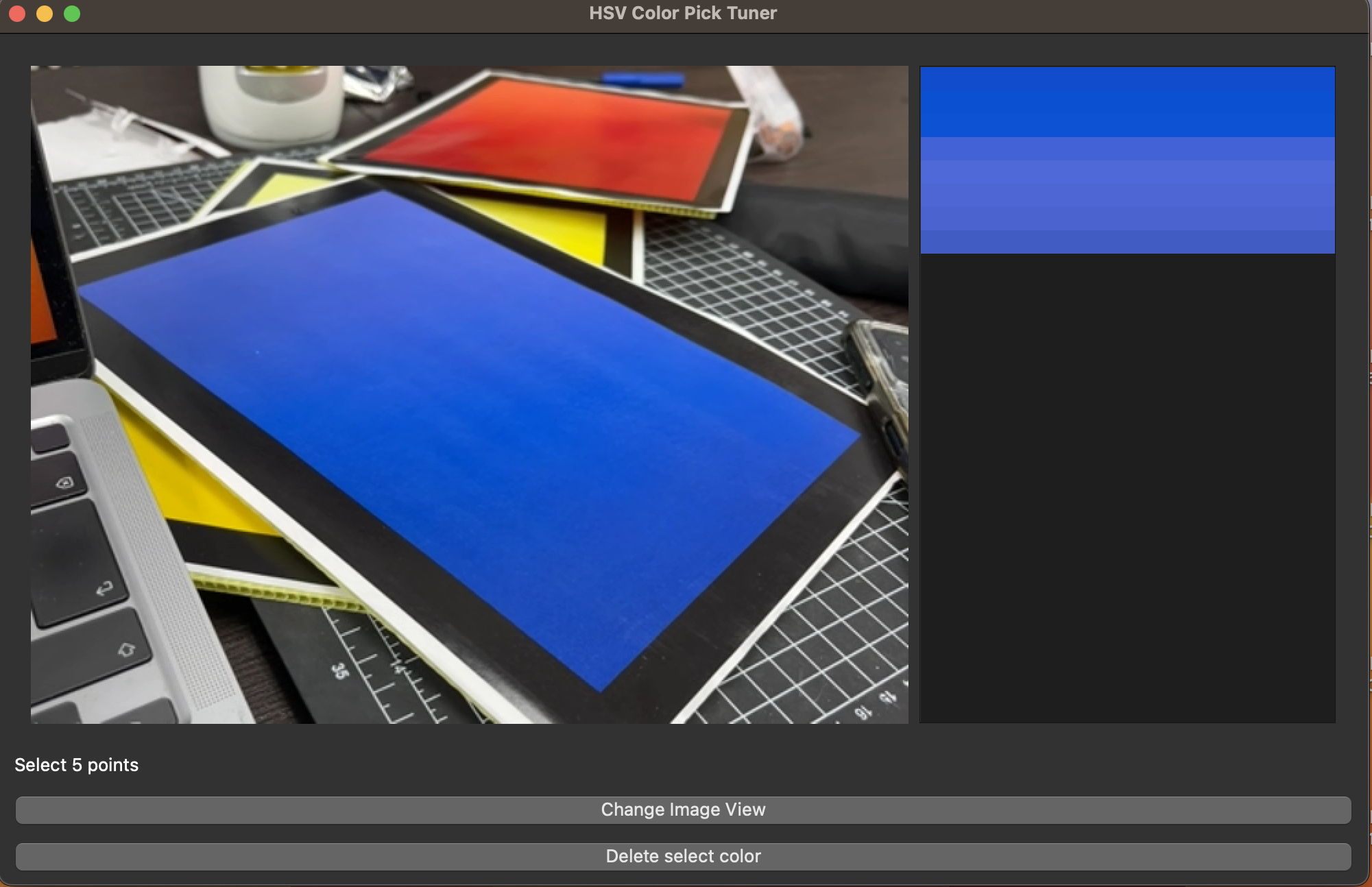Minimize the window with the yellow button
The height and width of the screenshot is (887, 1372).
45,14
